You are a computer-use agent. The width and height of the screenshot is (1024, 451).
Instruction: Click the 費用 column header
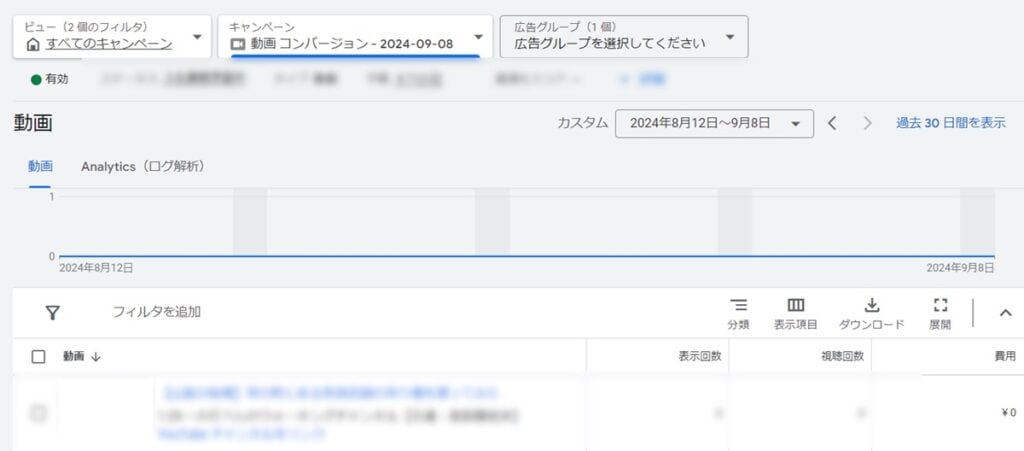pos(1005,356)
